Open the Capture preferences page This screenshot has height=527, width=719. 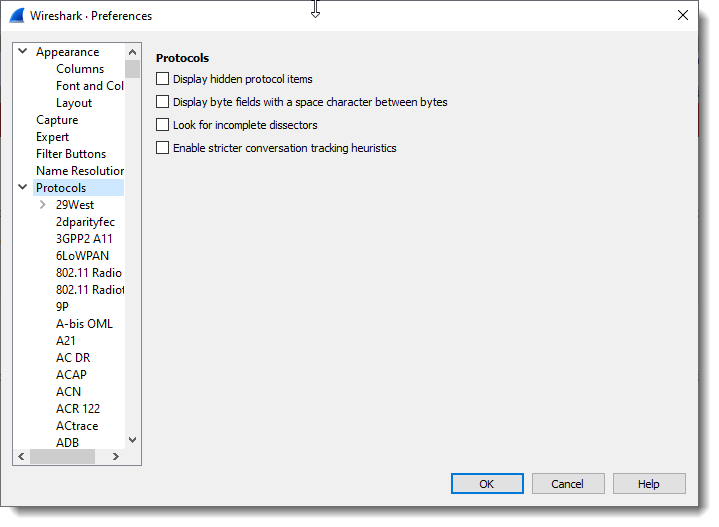tap(57, 120)
